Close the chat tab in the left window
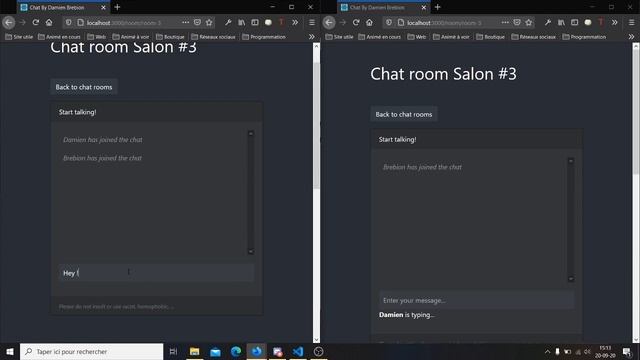This screenshot has height=360, width=640. click(x=103, y=7)
